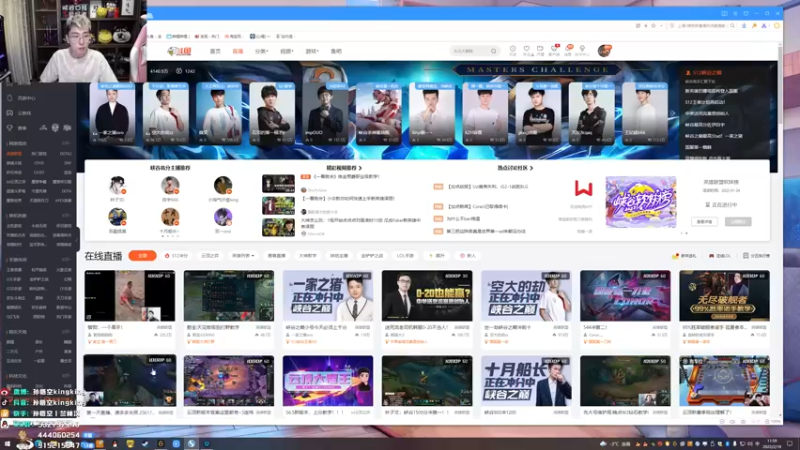Open the creator center pin icon
Viewport: 800px width, 450px height.
[x=582, y=49]
